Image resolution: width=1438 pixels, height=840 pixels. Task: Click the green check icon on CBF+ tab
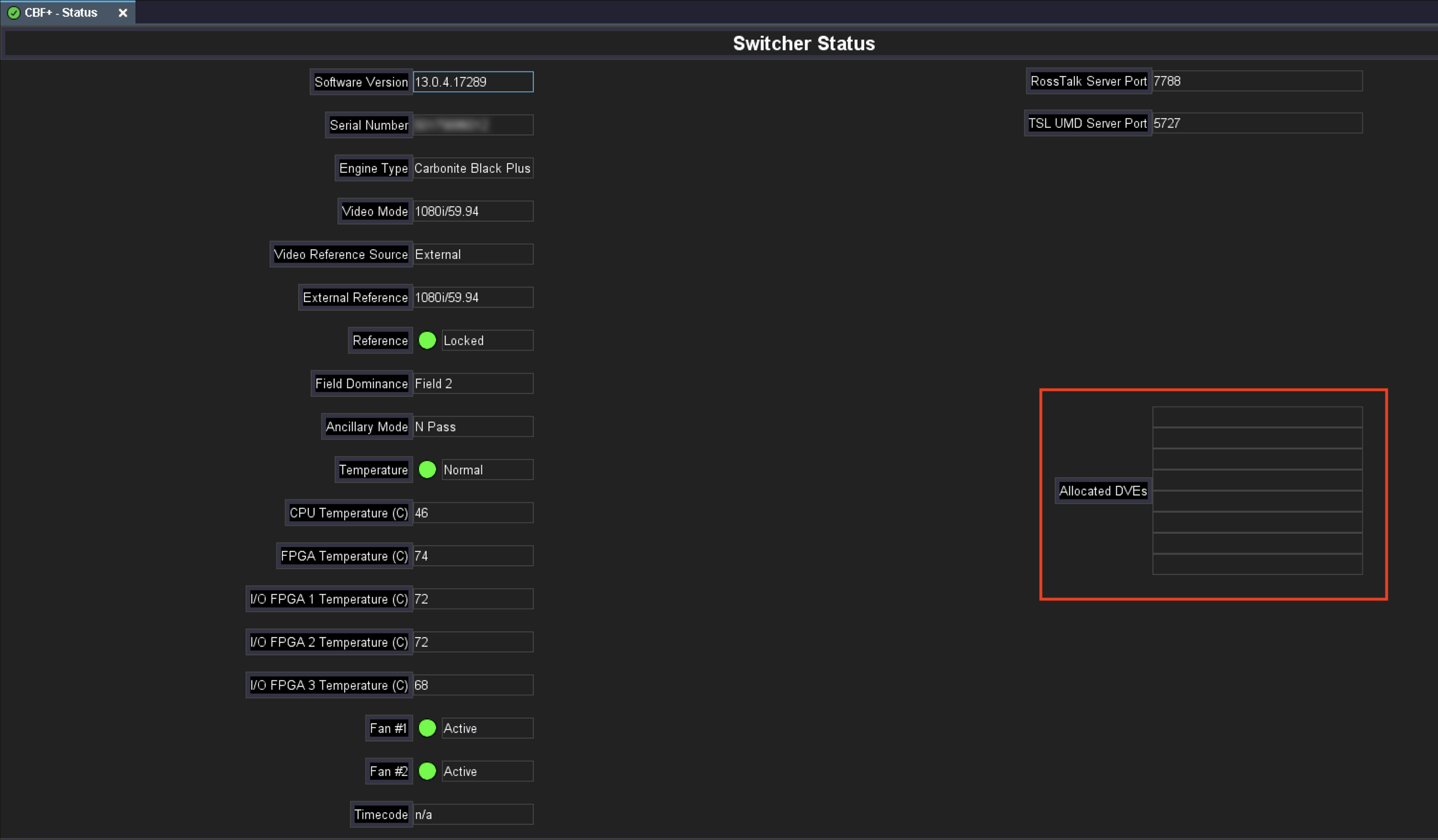click(14, 13)
